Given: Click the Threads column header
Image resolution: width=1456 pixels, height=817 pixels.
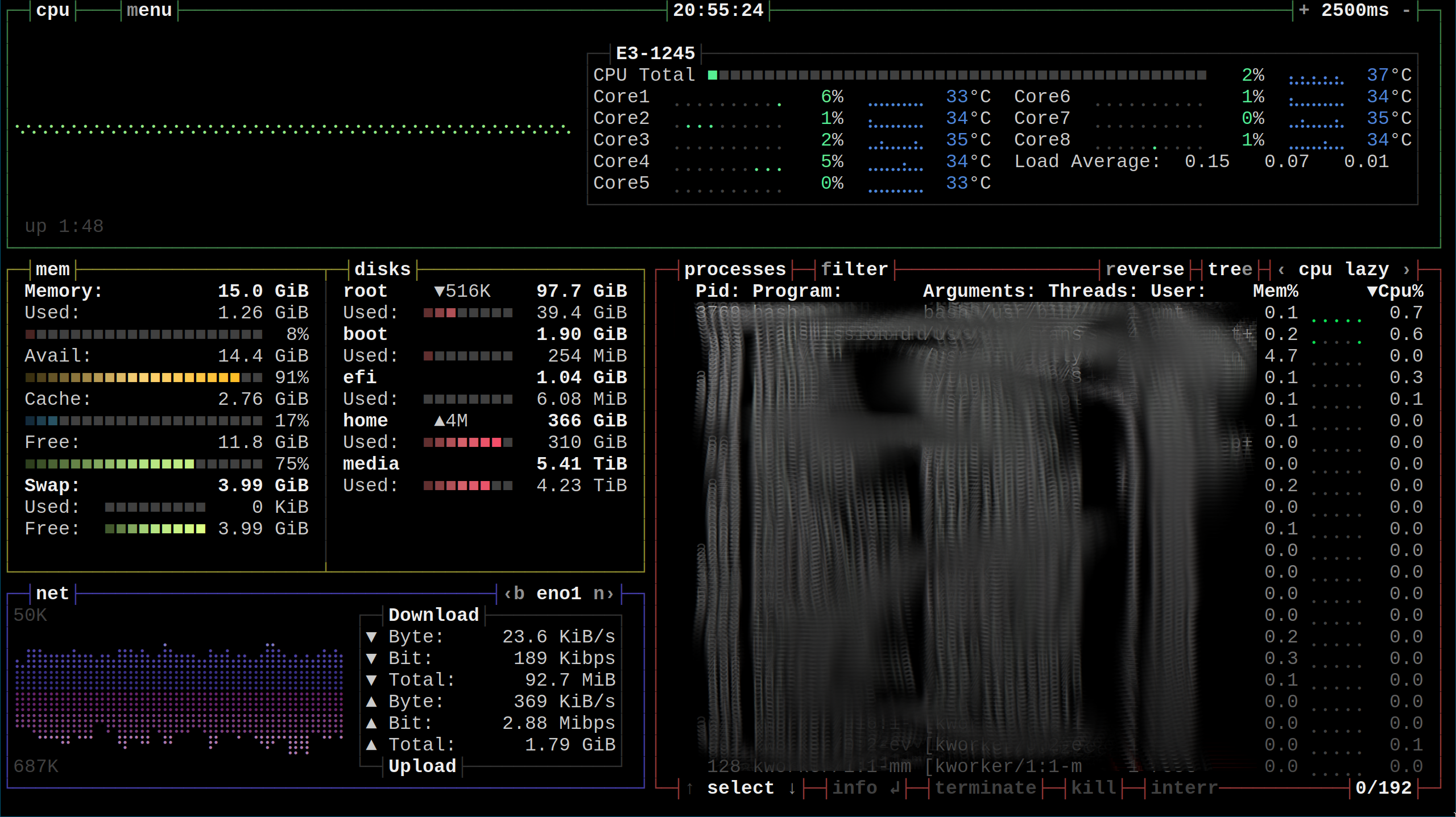Looking at the screenshot, I should 1094,291.
